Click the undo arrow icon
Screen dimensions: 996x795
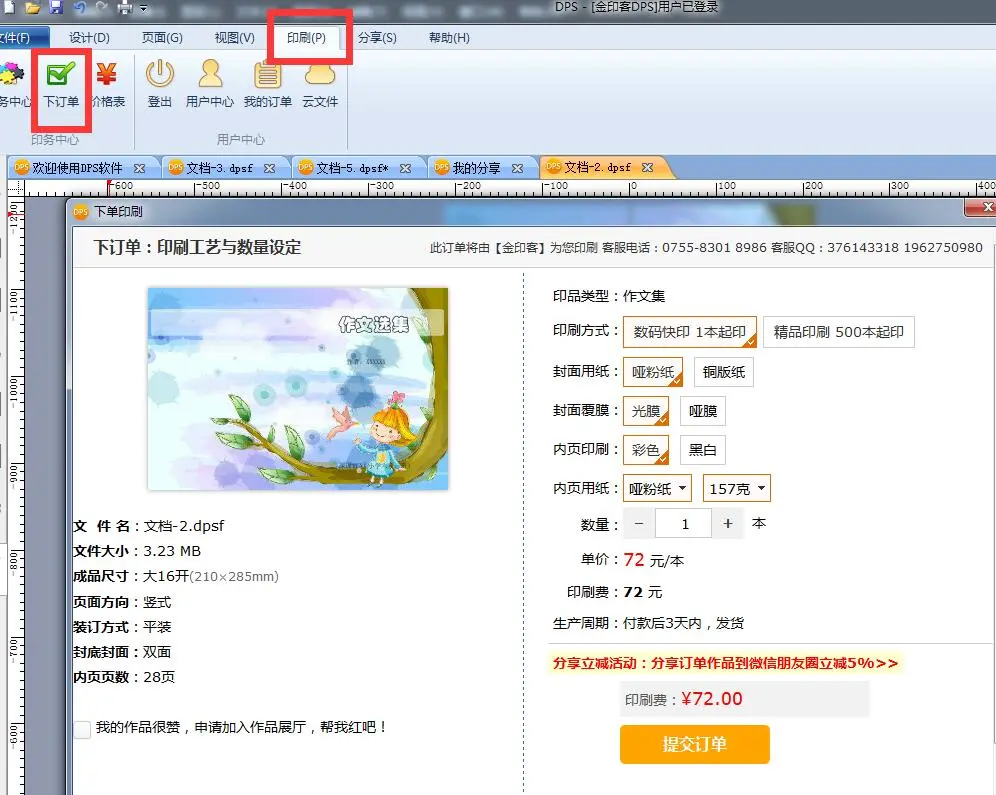(x=80, y=8)
